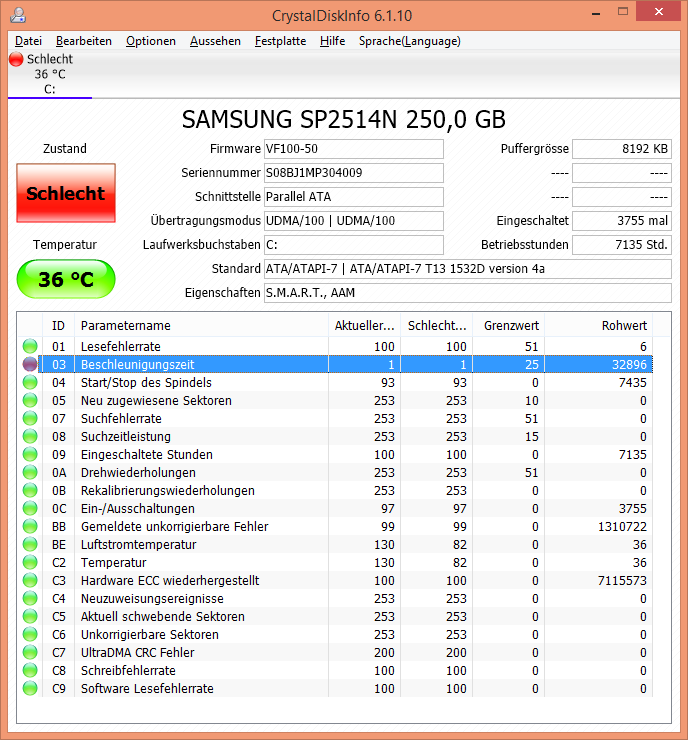Click the Eingeschaltet value 3755 mal

click(x=622, y=221)
